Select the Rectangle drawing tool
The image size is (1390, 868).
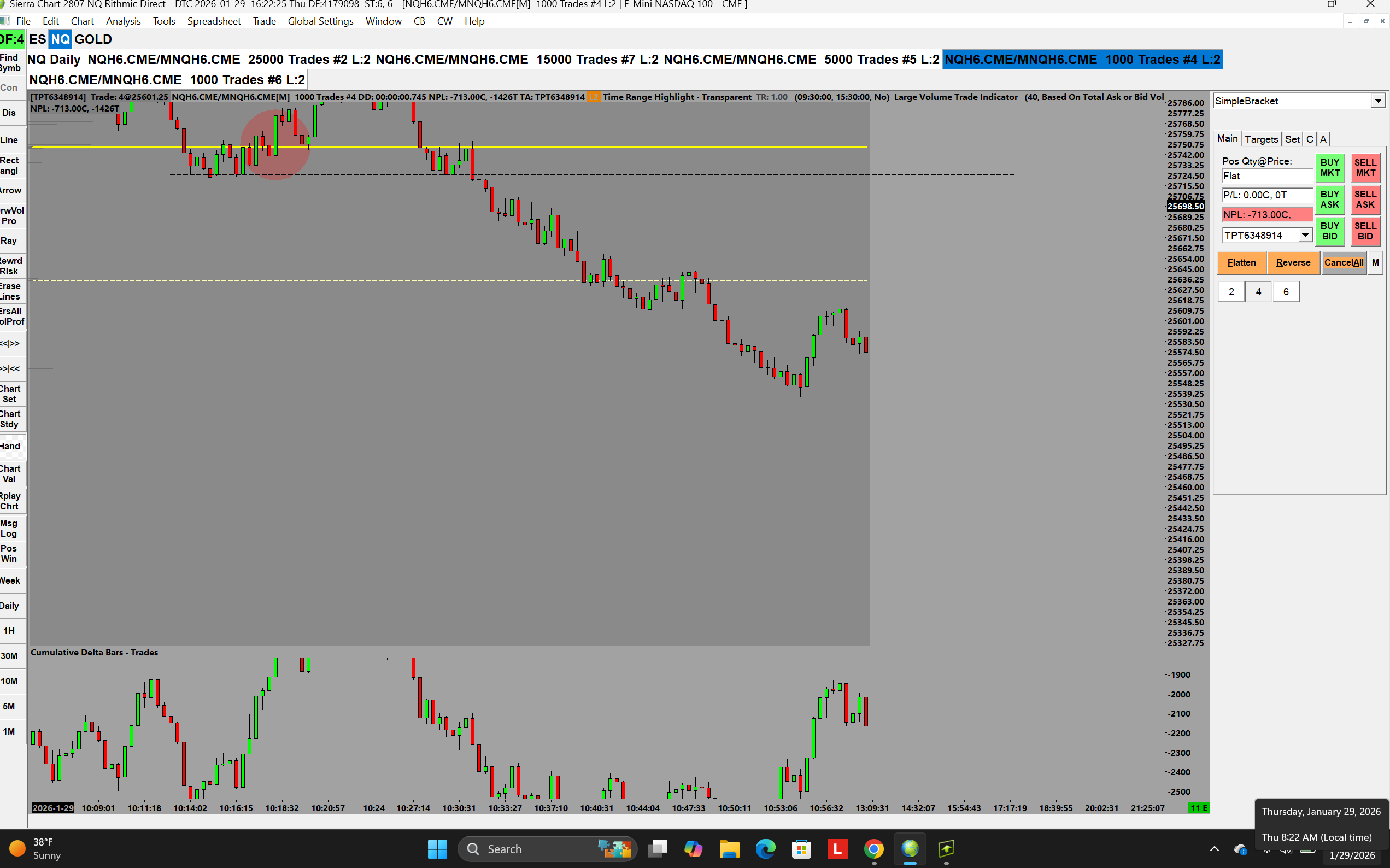pyautogui.click(x=10, y=165)
